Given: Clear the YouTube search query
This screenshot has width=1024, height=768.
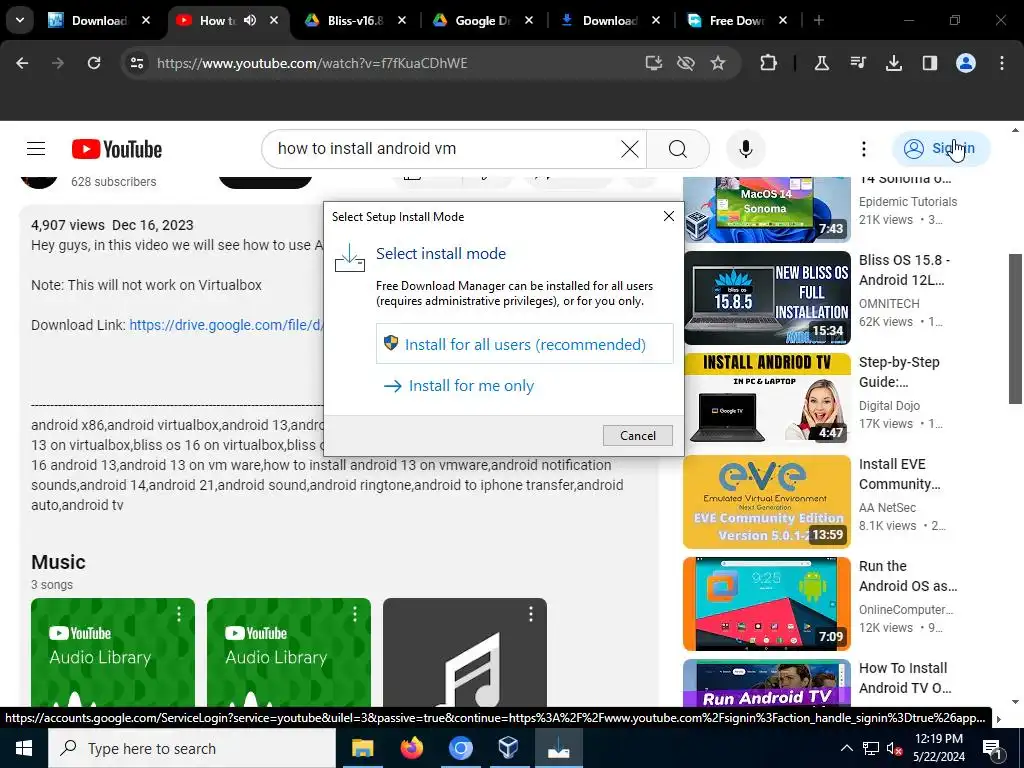Looking at the screenshot, I should [630, 149].
